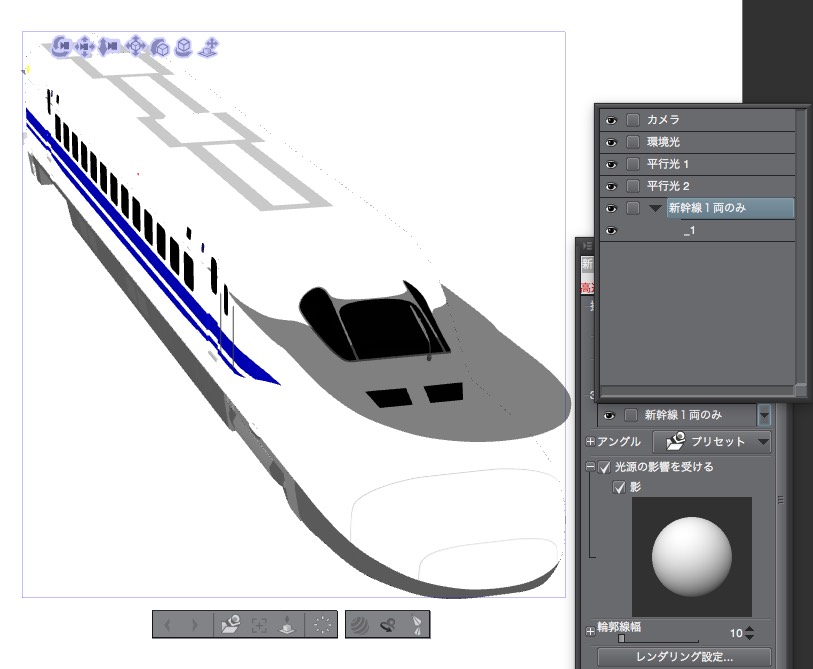Select 平行光 2 item in object list
The width and height of the screenshot is (813, 669).
(697, 186)
